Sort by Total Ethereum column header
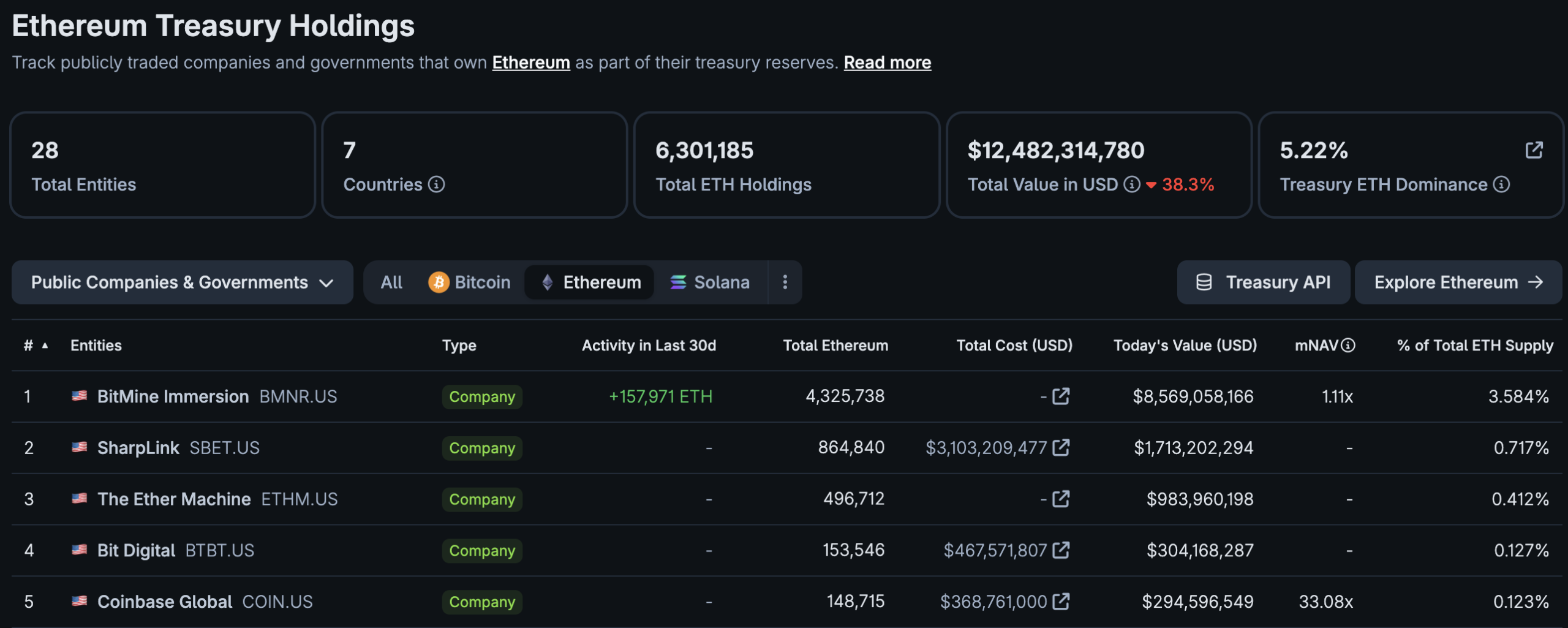The height and width of the screenshot is (628, 1568). (x=835, y=346)
